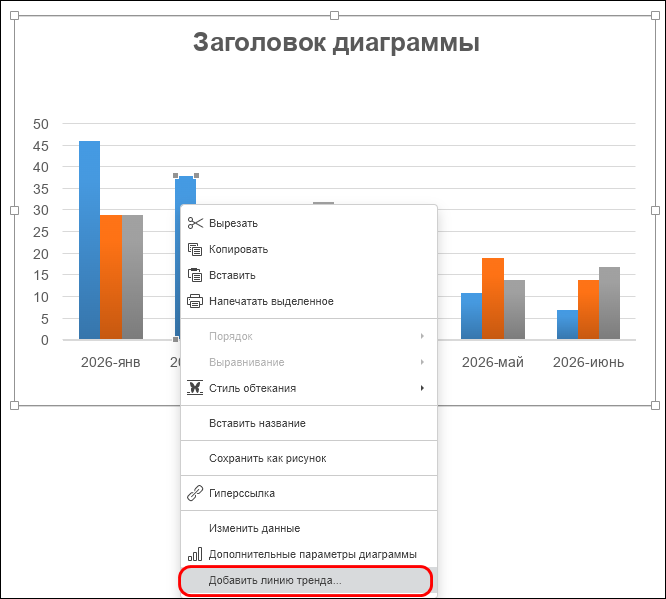Open the Гиперссылка menu entry
The height and width of the screenshot is (599, 666).
pos(309,493)
